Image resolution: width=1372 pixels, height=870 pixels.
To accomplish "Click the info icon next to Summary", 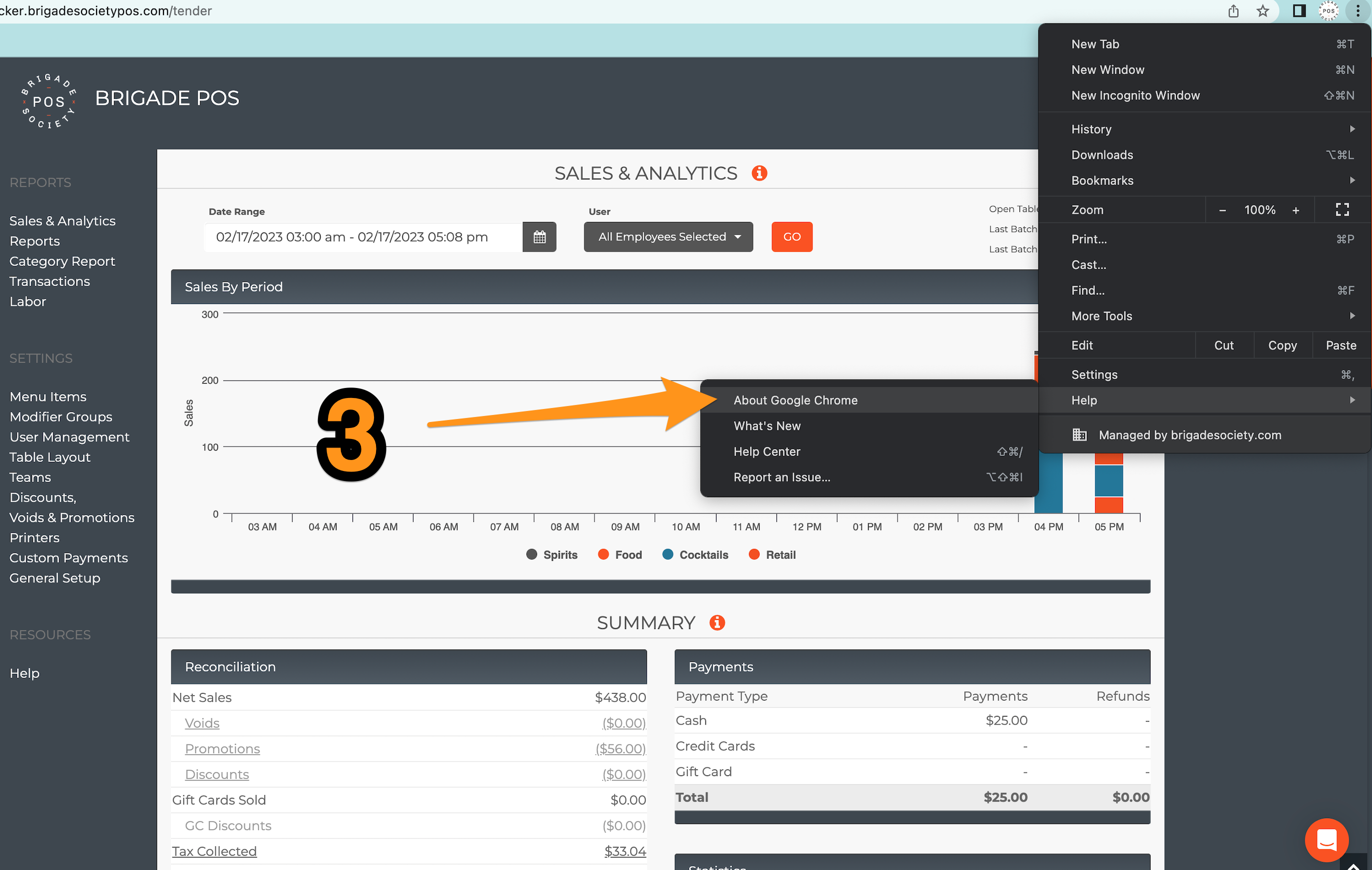I will coord(717,622).
